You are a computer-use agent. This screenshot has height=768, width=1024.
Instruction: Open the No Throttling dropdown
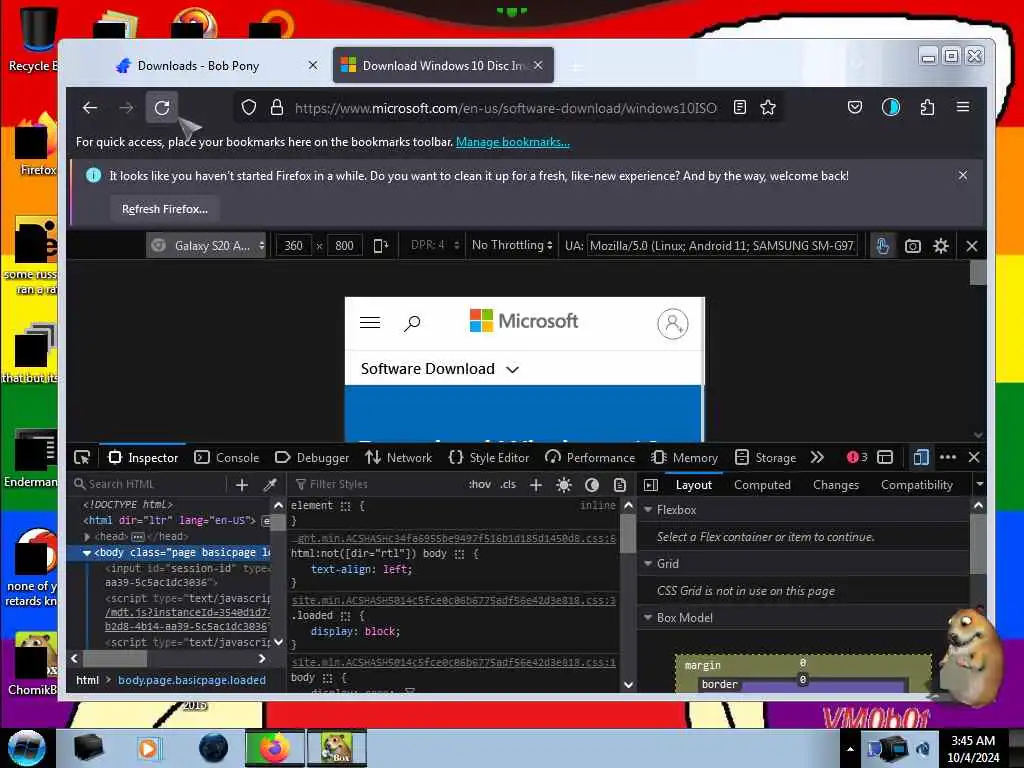pyautogui.click(x=512, y=246)
